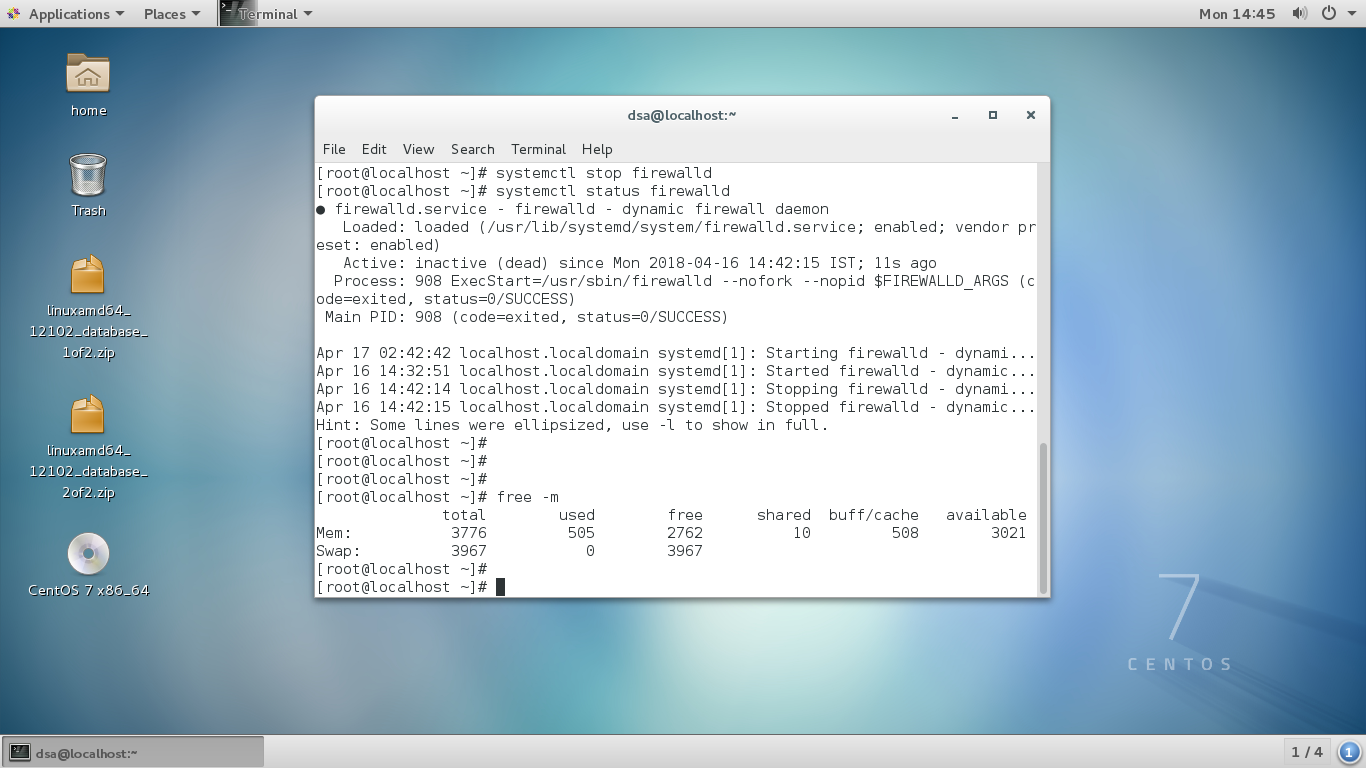
Task: Switch to dsa@localhost:~ taskbar window button
Action: point(133,752)
